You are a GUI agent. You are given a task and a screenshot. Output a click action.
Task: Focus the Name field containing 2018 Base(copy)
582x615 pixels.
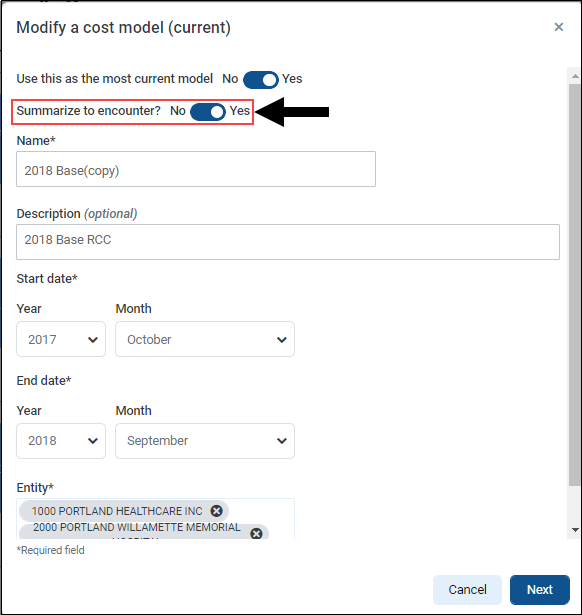tap(196, 169)
